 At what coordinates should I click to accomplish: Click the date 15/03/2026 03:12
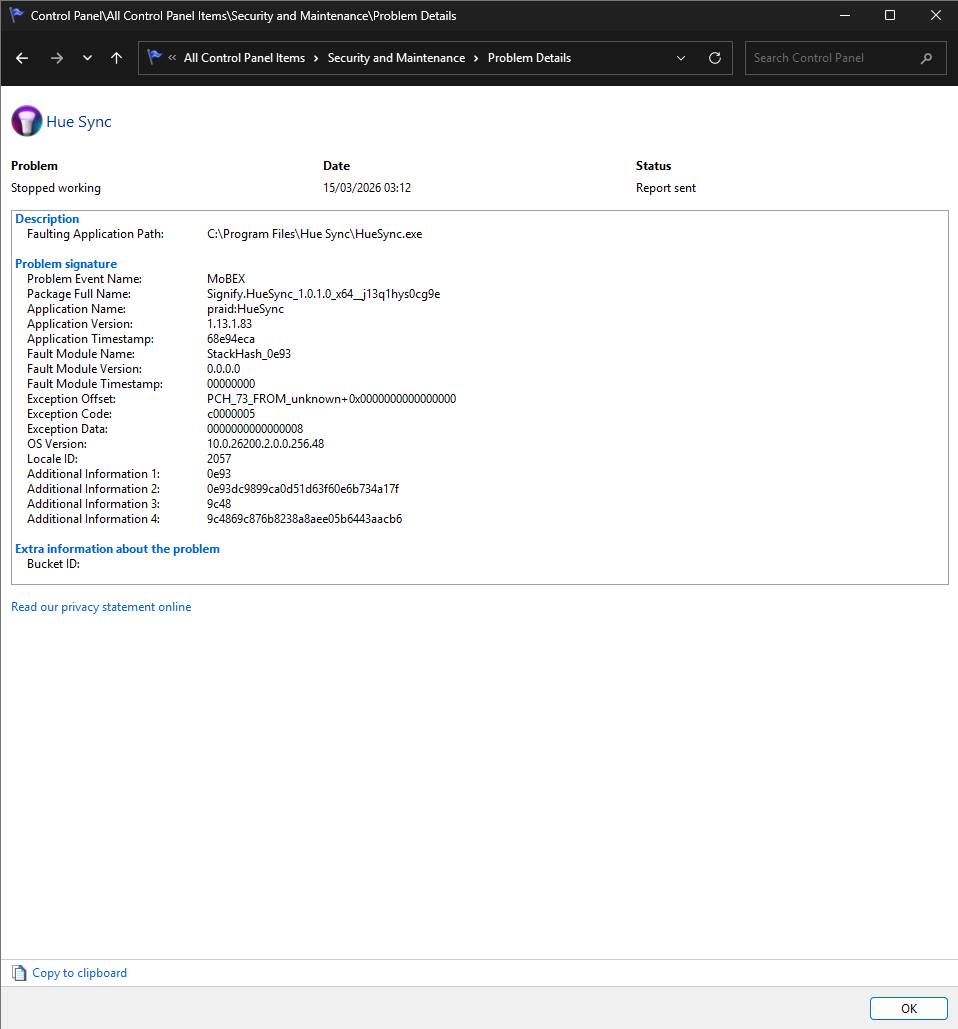tap(367, 188)
